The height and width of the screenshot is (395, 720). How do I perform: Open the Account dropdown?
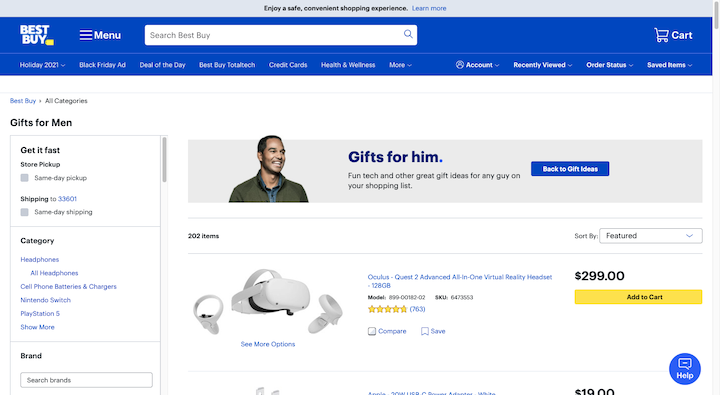478,65
